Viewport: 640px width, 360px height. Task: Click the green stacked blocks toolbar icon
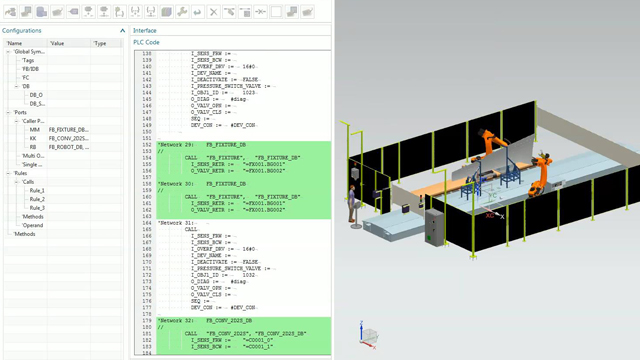click(166, 12)
